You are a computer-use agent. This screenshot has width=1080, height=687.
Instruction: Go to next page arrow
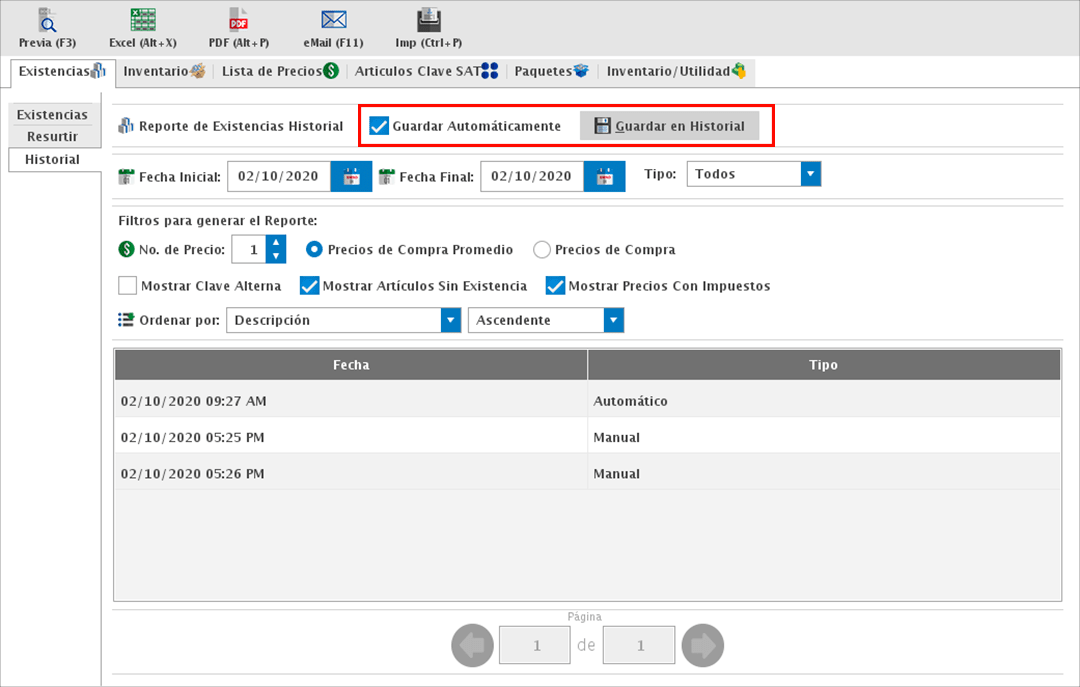pos(702,646)
